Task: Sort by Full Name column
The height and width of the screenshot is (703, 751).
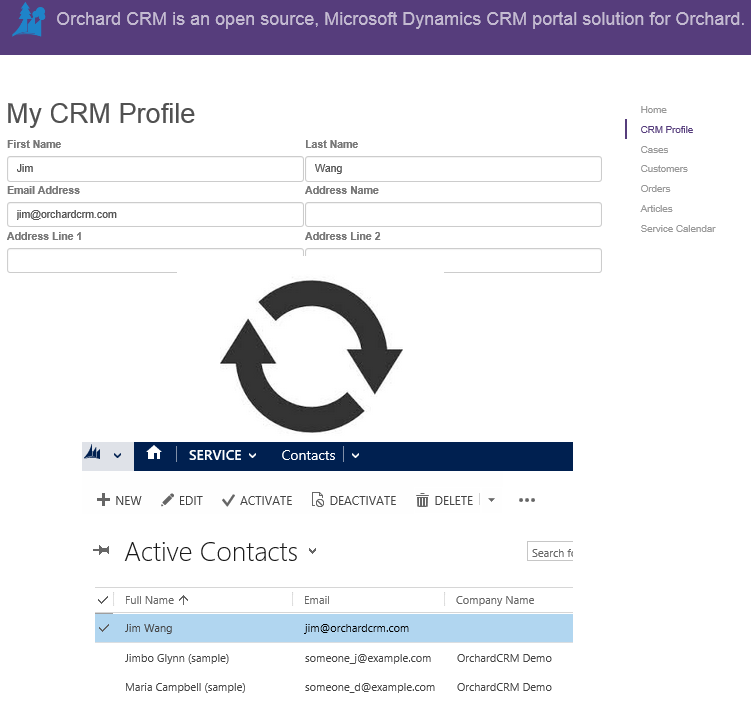Action: (157, 600)
